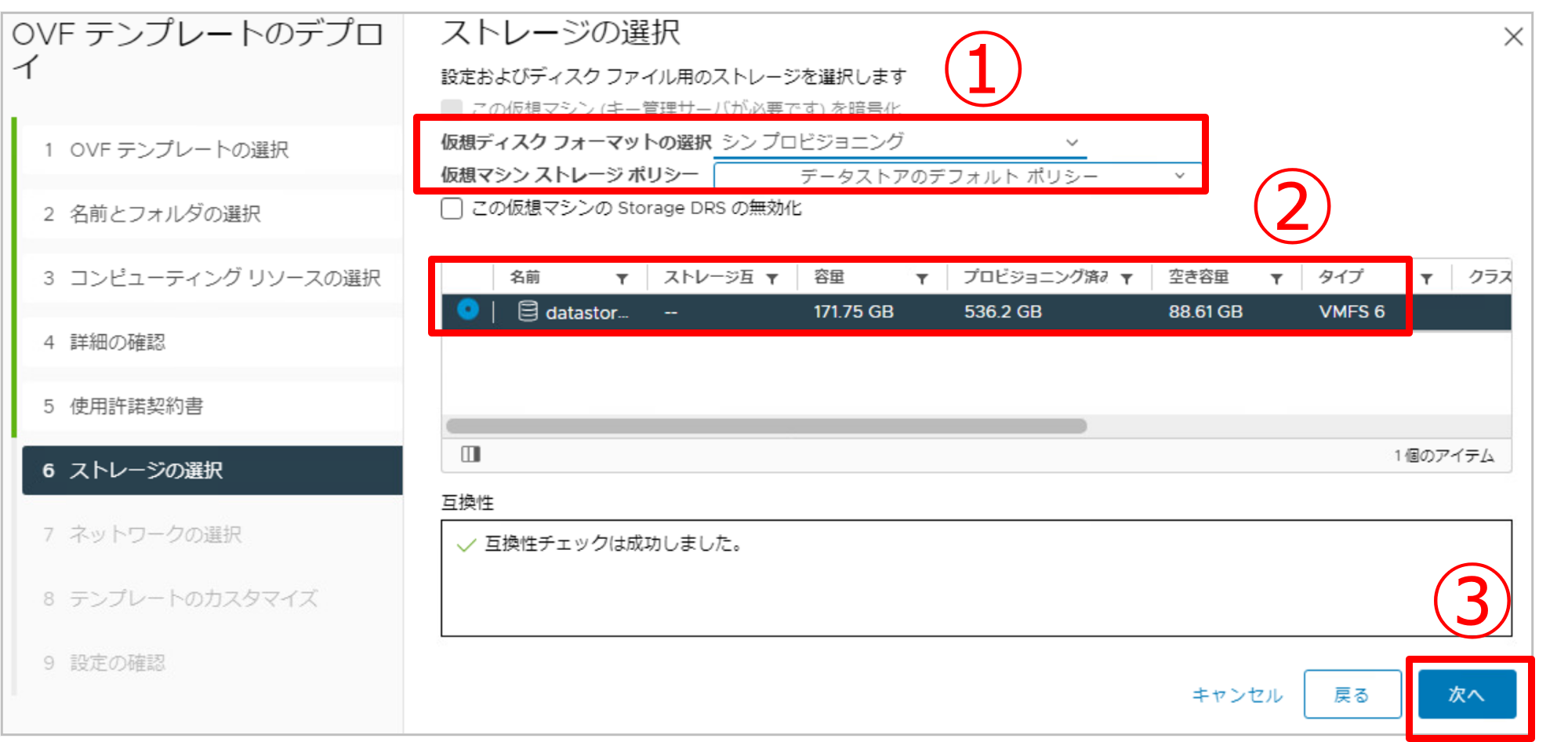The image size is (1568, 742).
Task: Click the 名前 column header
Action: click(524, 277)
